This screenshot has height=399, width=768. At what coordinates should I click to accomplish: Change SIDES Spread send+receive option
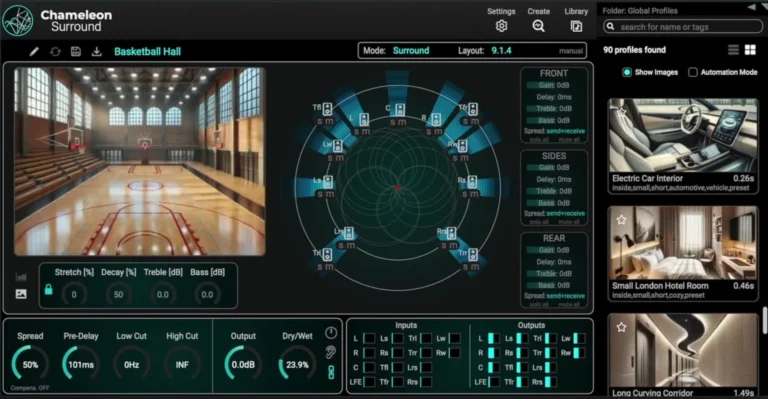click(565, 213)
